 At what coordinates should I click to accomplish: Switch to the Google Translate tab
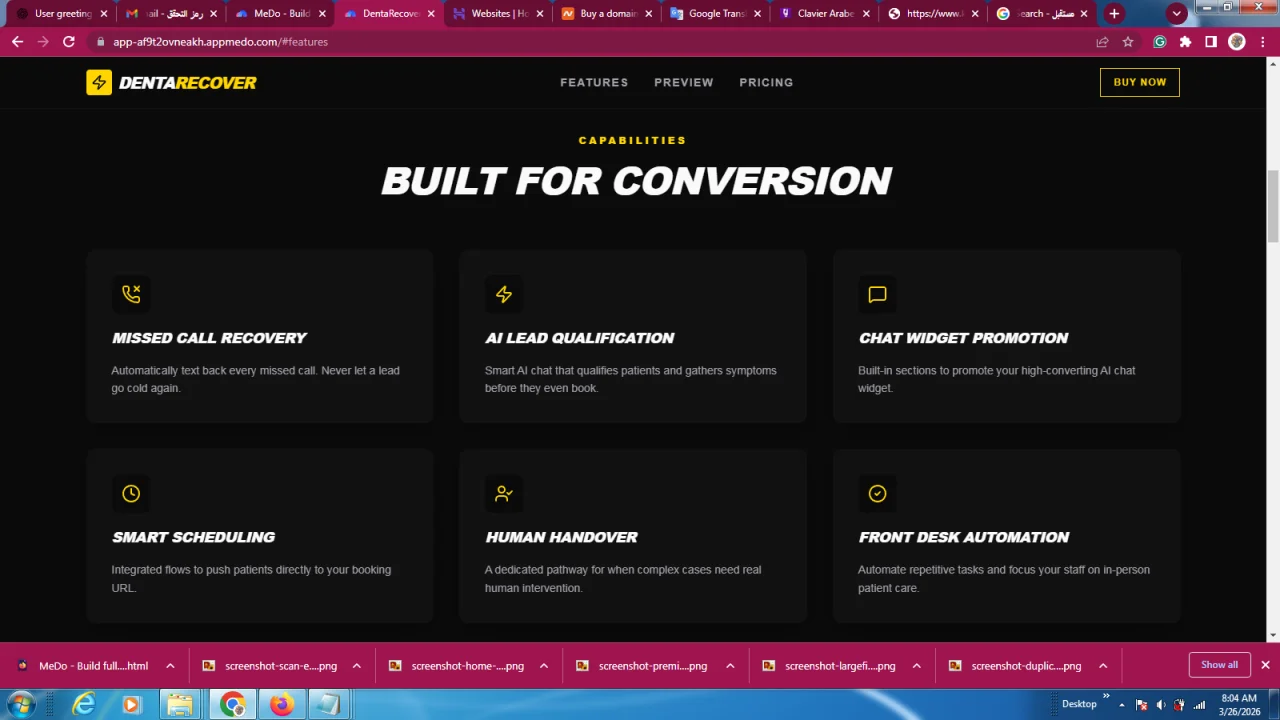(717, 14)
